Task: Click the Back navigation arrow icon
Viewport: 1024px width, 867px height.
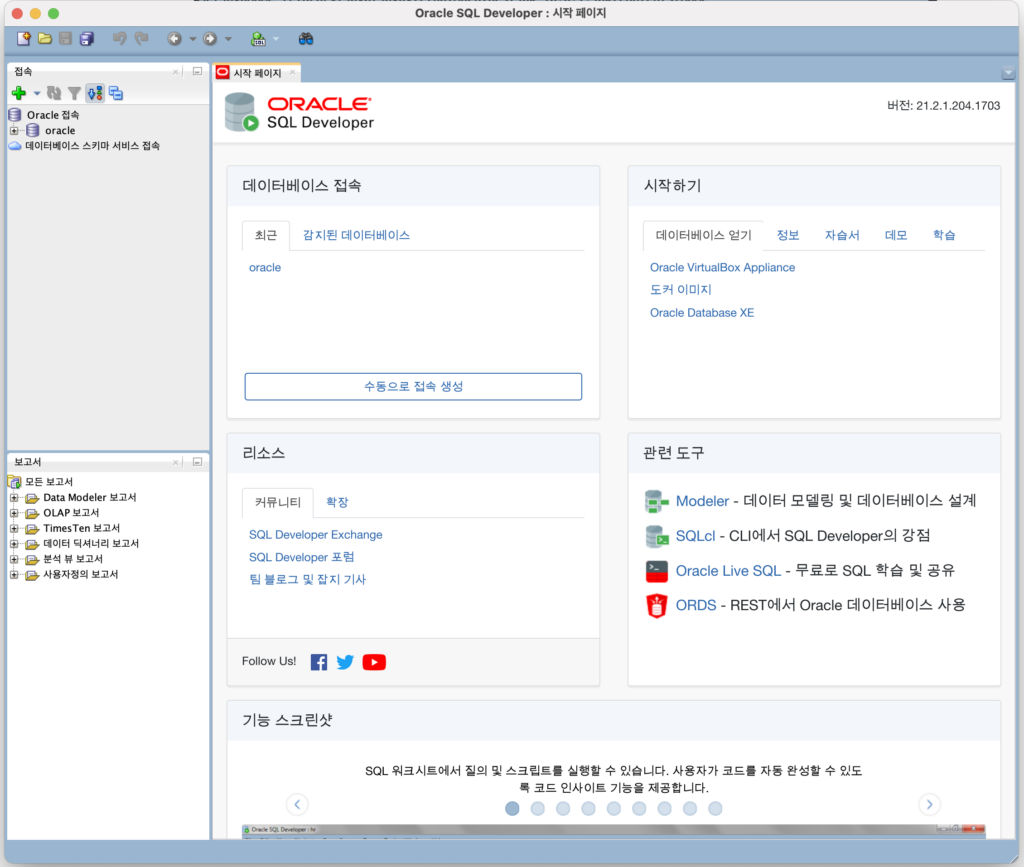Action: [174, 39]
